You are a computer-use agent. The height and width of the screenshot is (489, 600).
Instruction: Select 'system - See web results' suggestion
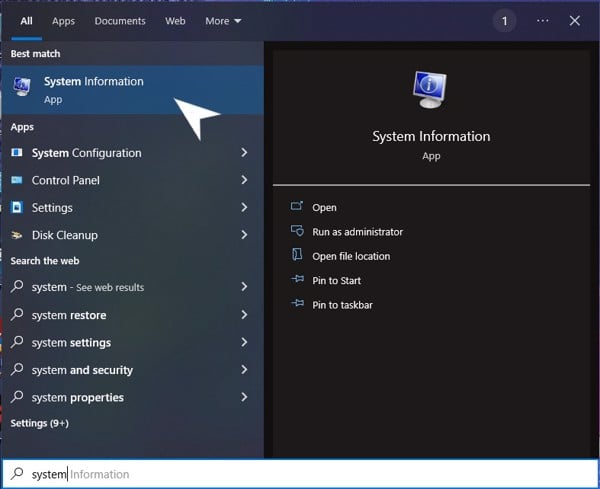click(x=132, y=287)
